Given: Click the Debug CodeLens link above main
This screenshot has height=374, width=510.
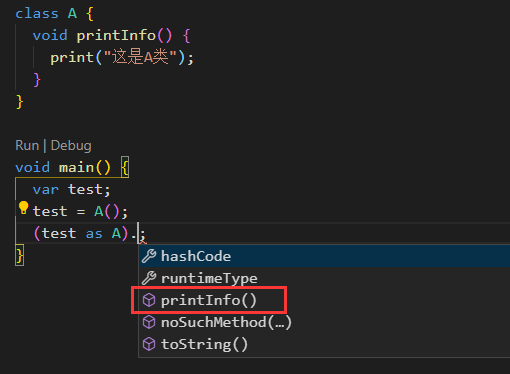Looking at the screenshot, I should click(x=71, y=146).
